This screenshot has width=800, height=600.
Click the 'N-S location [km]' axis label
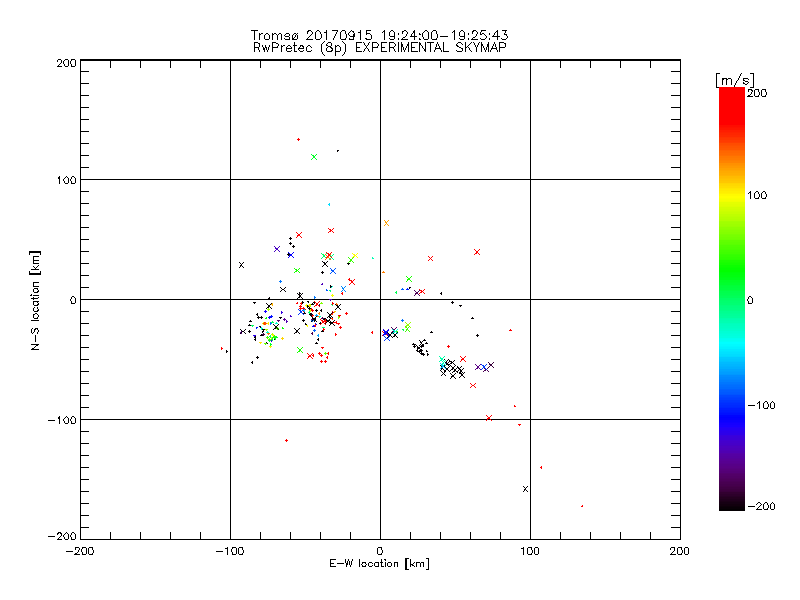[35, 300]
